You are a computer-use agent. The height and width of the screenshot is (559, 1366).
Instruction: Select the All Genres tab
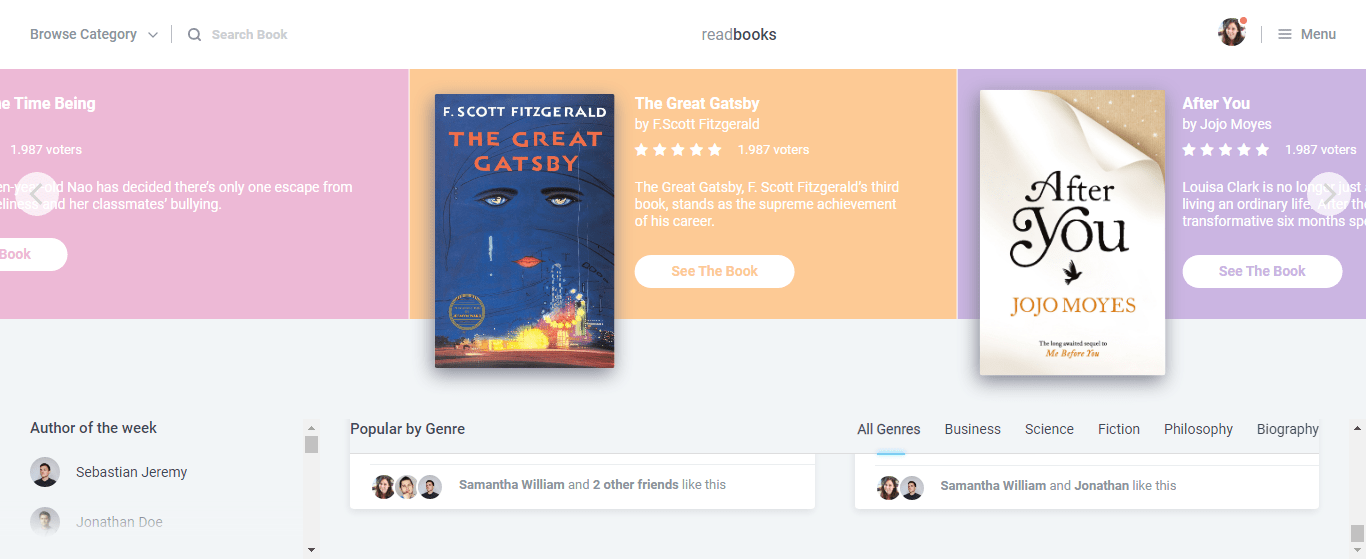(888, 429)
